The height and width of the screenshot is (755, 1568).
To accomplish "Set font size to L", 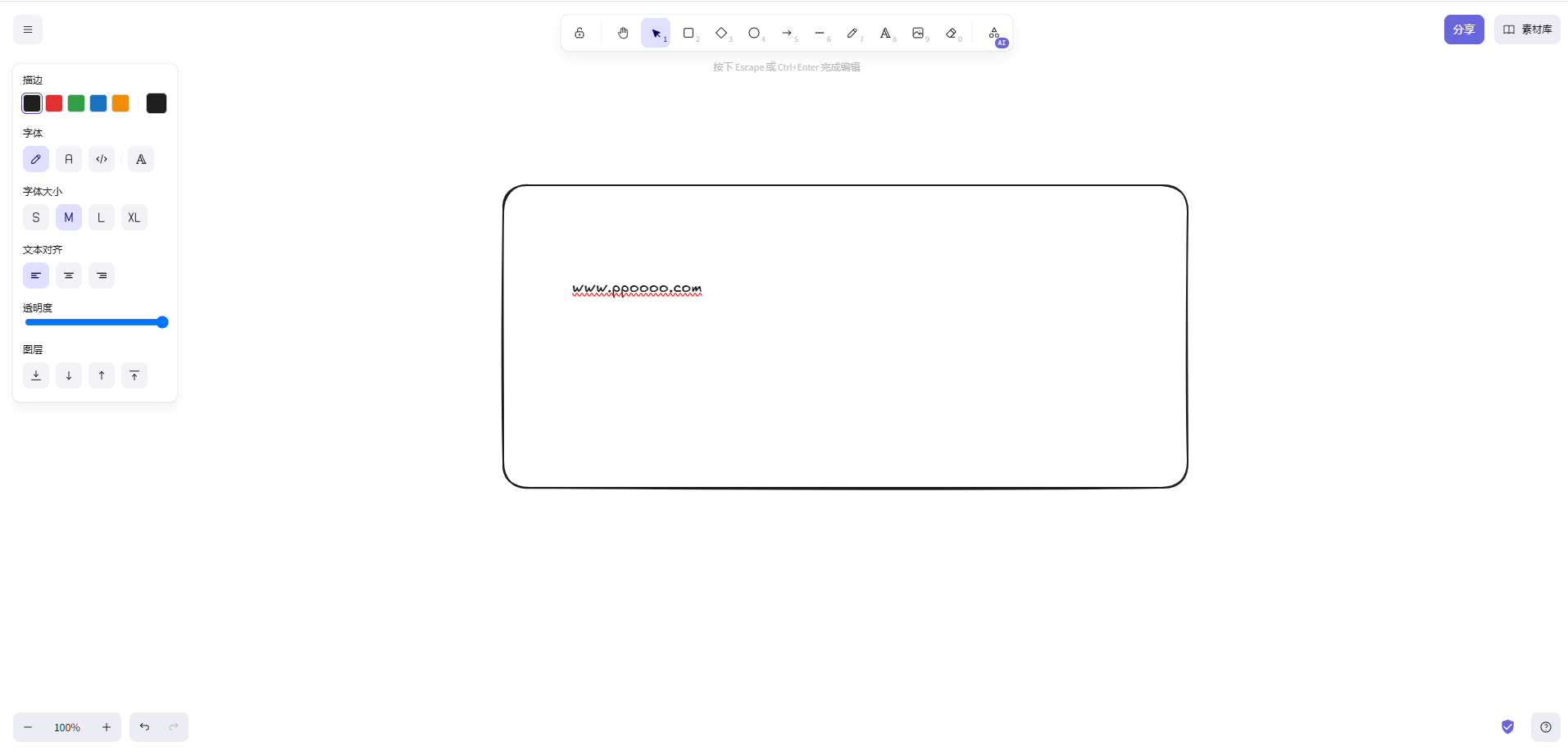I will click(x=102, y=217).
